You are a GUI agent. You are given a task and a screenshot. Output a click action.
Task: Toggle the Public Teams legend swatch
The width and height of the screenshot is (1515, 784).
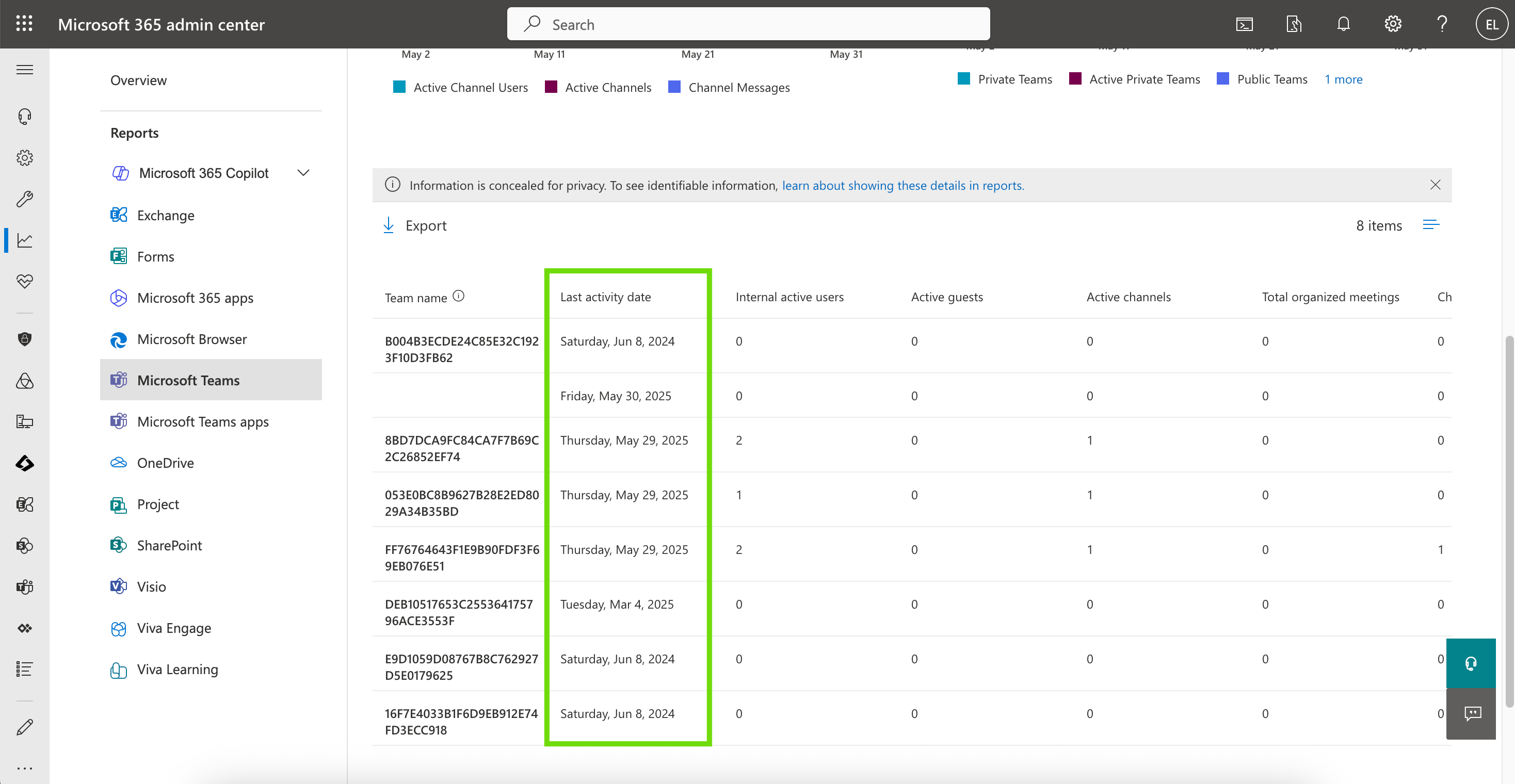[1223, 79]
